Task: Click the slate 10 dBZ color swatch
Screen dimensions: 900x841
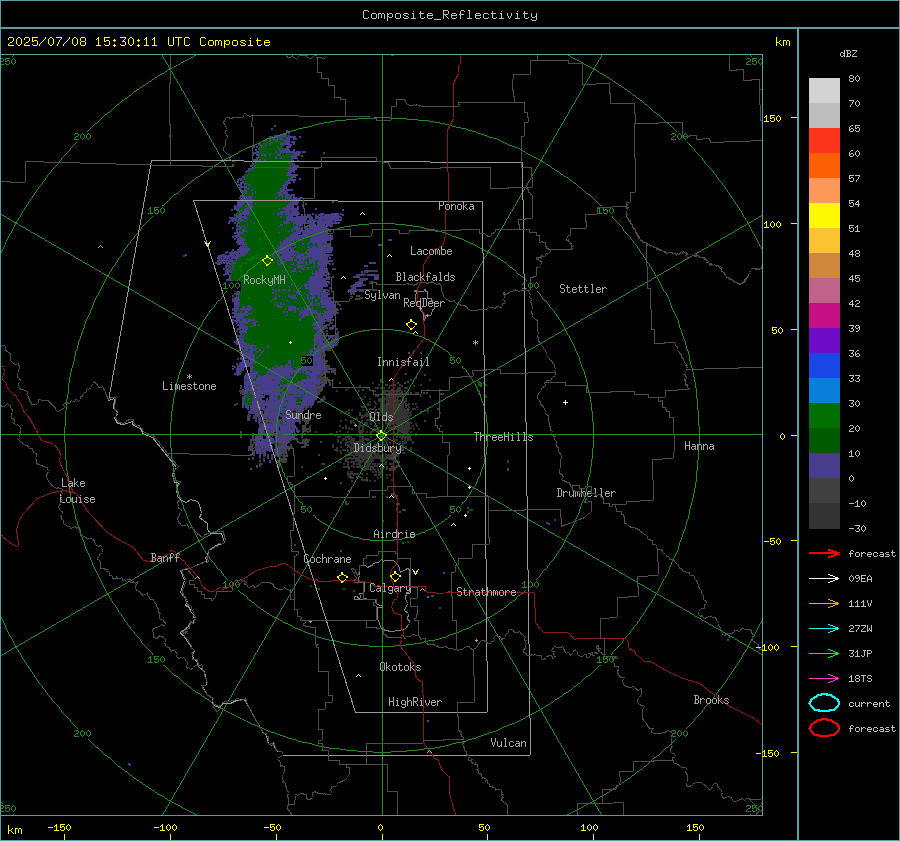Action: tap(824, 465)
